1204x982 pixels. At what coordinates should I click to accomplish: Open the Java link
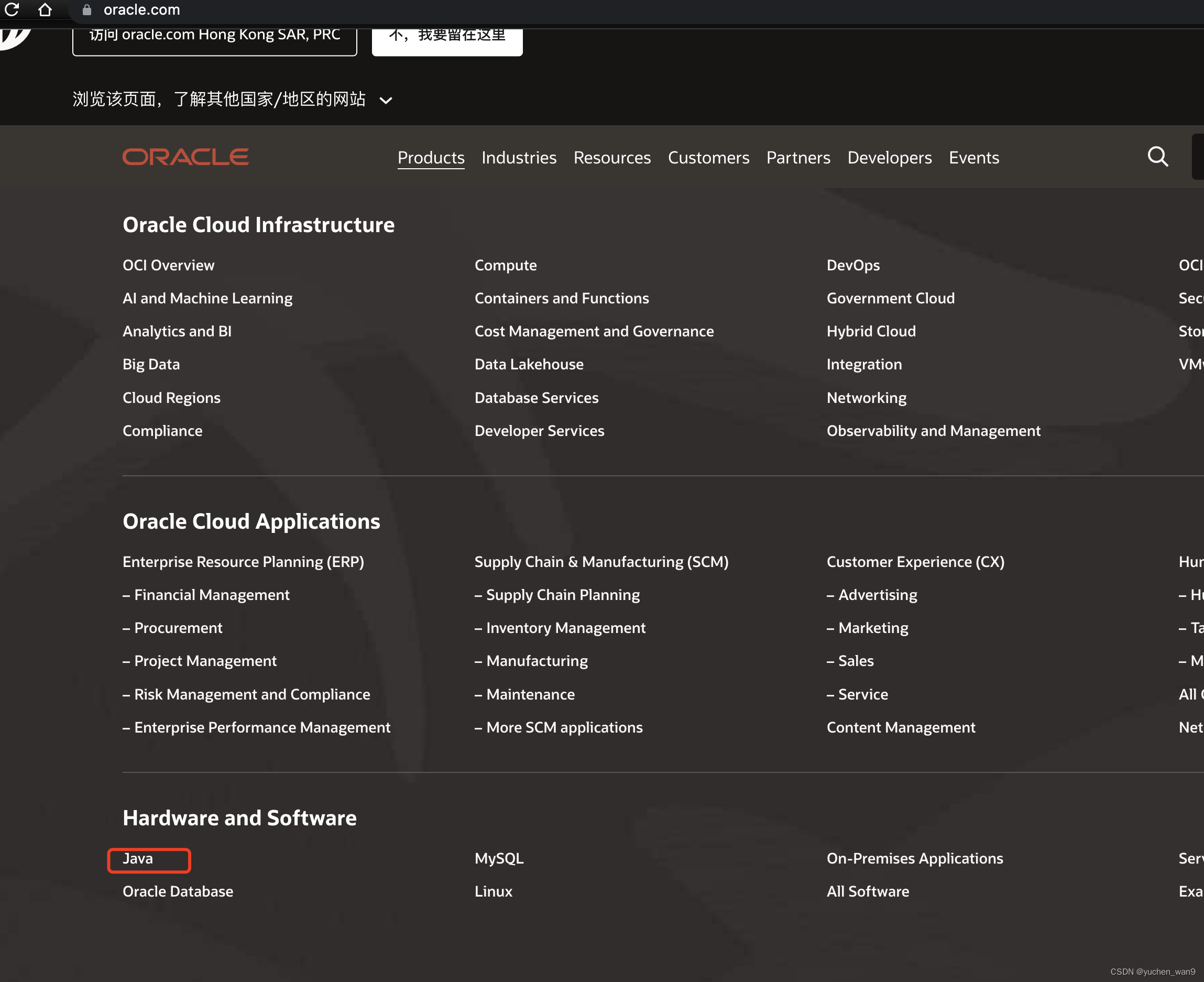click(138, 858)
